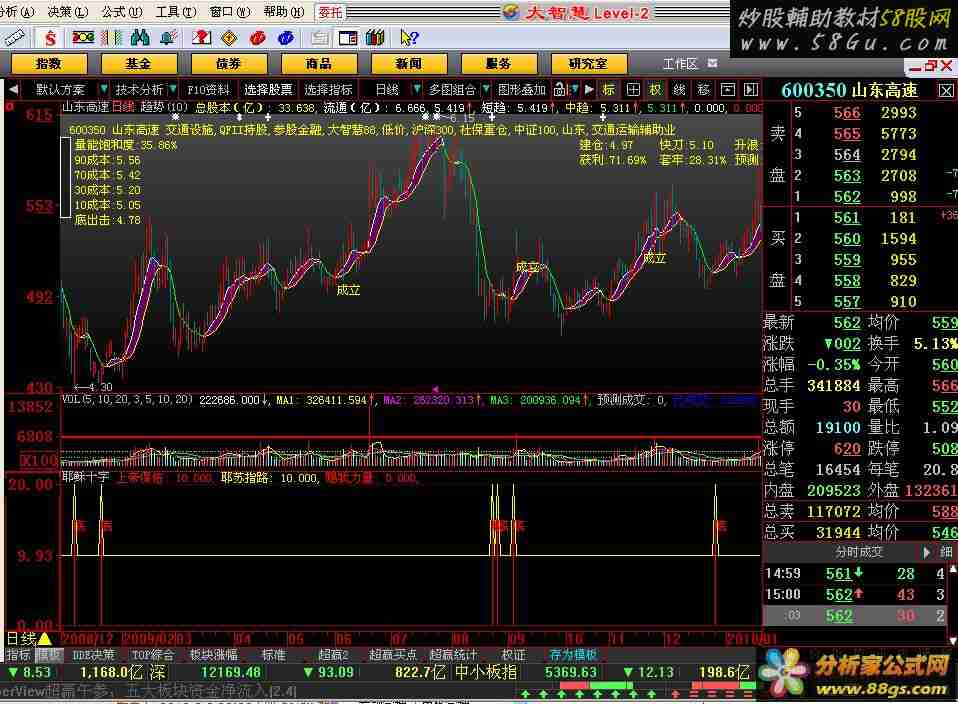Image resolution: width=958 pixels, height=704 pixels.
Task: Click the striped color bars icon
Action: point(112,38)
